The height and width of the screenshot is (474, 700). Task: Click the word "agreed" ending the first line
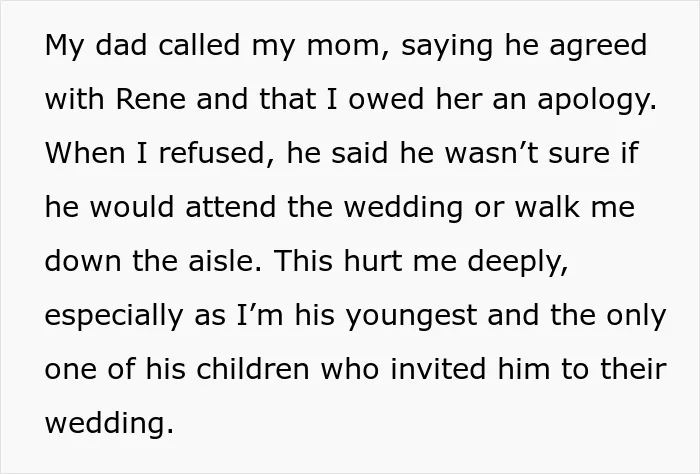(598, 48)
